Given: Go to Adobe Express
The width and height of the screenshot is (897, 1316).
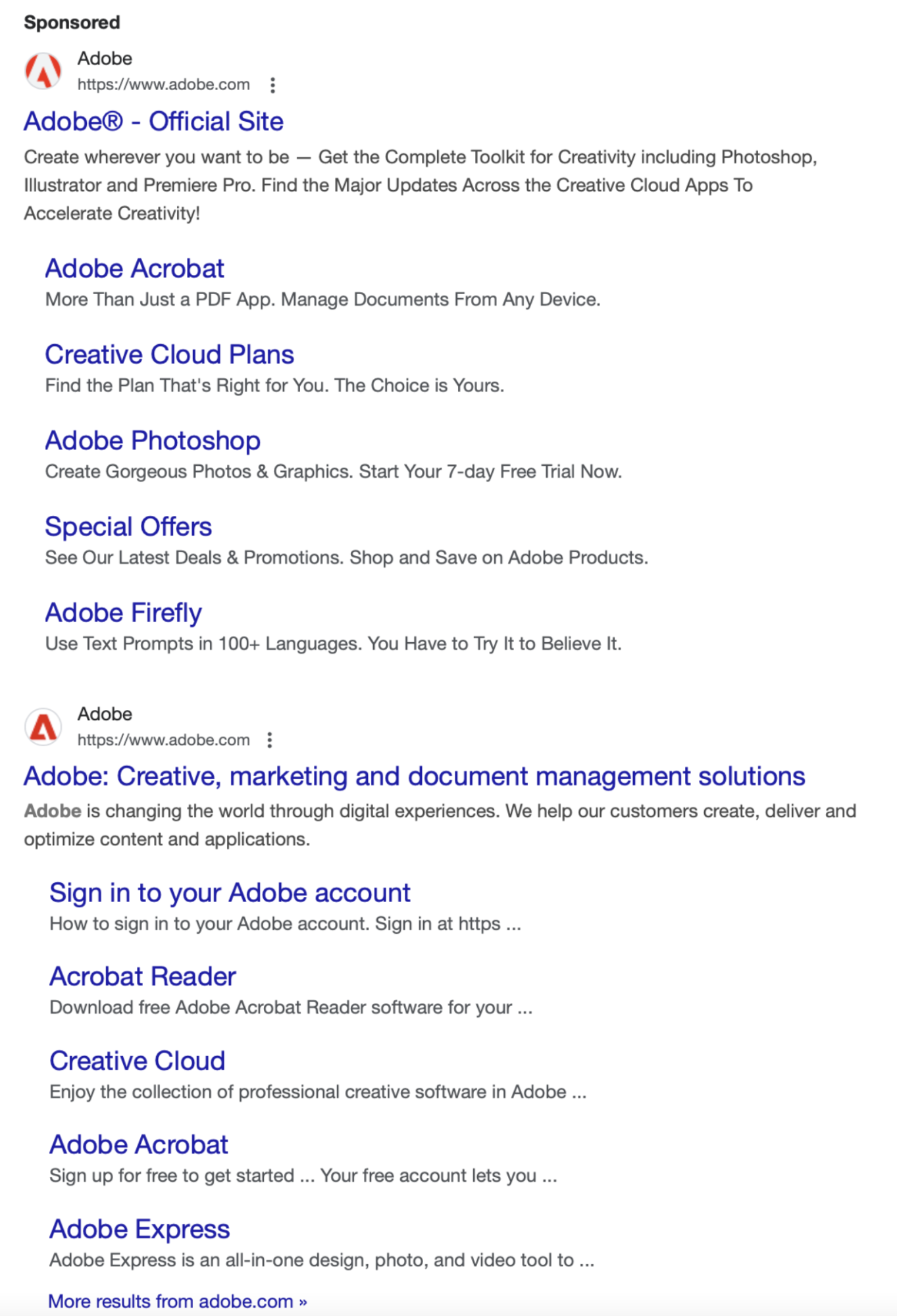Looking at the screenshot, I should pos(140,1229).
